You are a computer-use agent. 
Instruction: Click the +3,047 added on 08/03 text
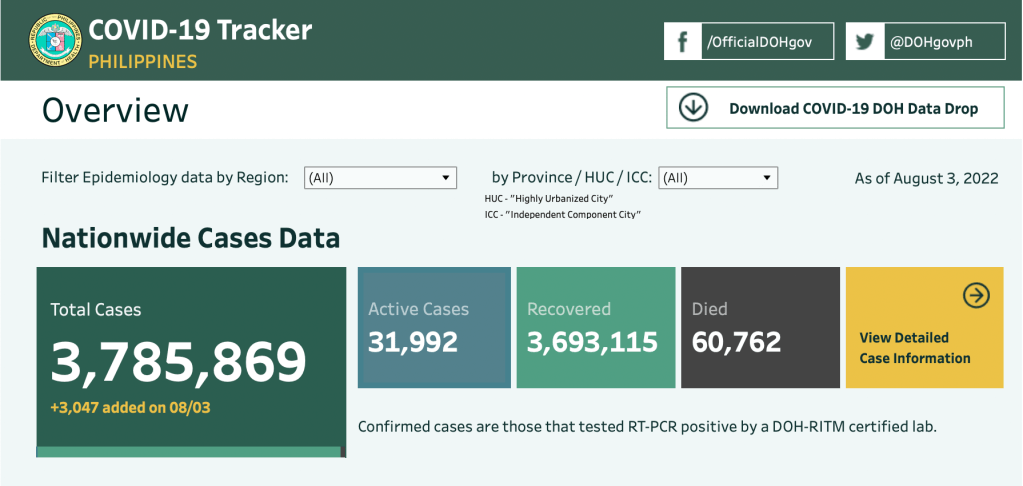[x=130, y=408]
